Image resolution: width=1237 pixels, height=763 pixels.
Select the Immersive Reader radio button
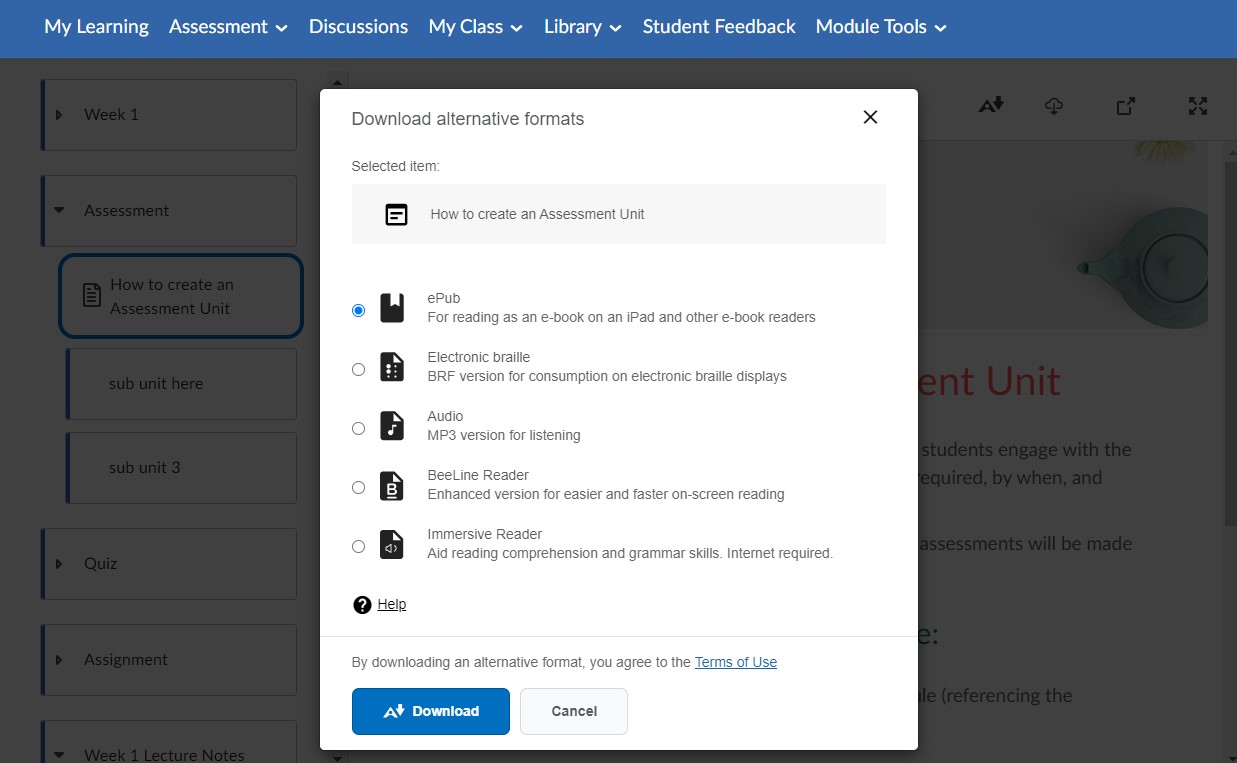pos(359,547)
